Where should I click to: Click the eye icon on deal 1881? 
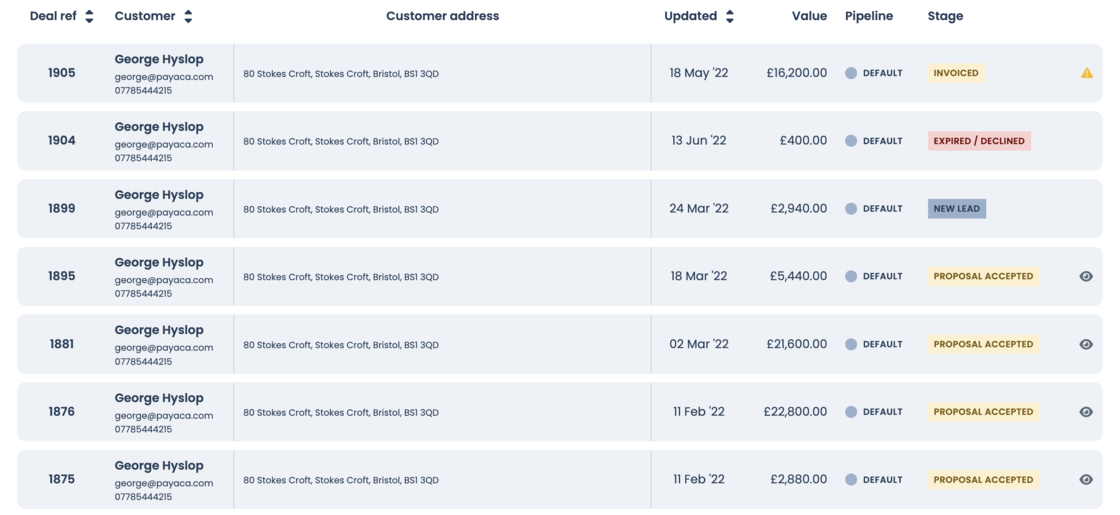pos(1086,344)
